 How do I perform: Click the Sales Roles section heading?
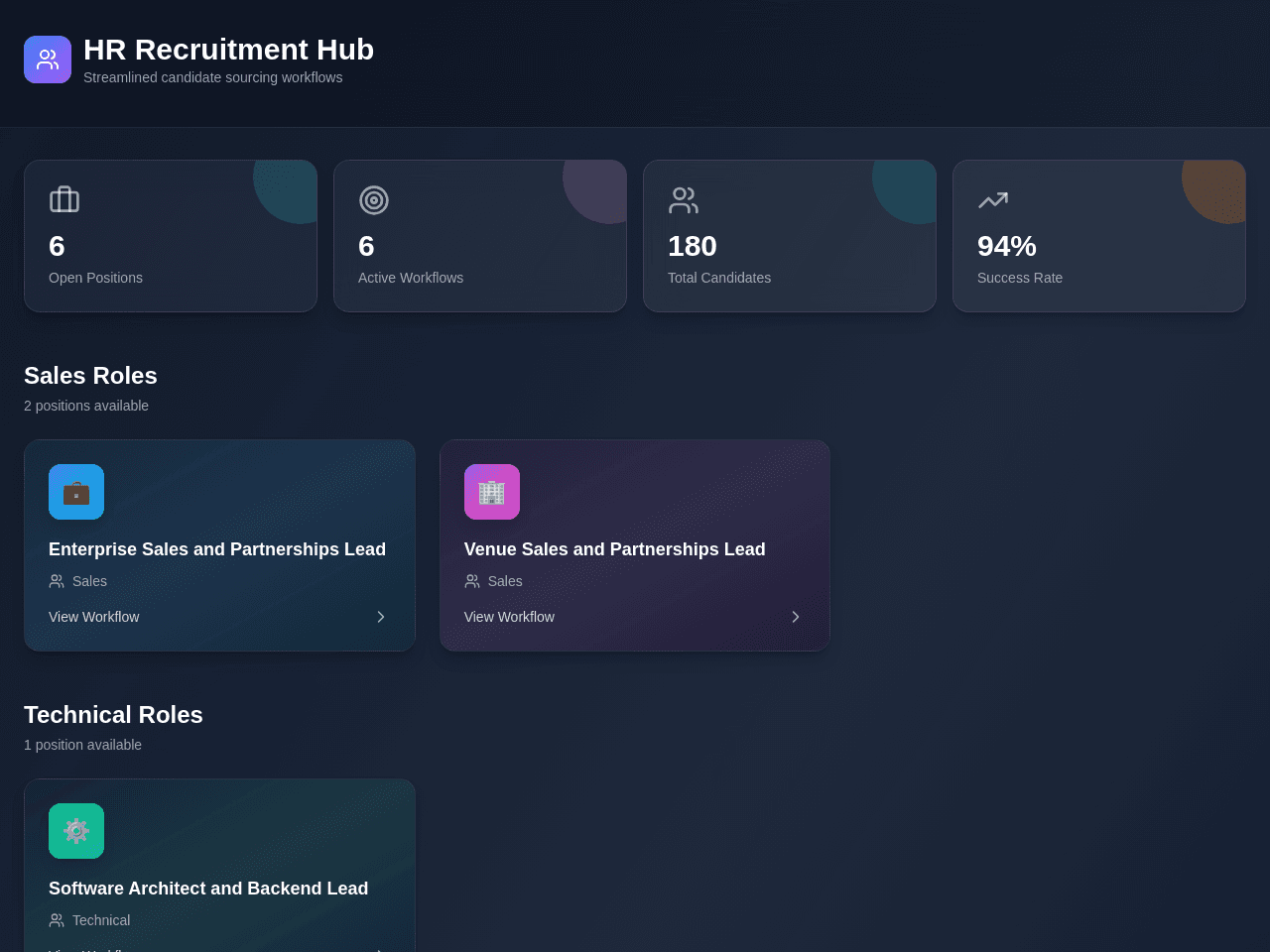tap(90, 376)
